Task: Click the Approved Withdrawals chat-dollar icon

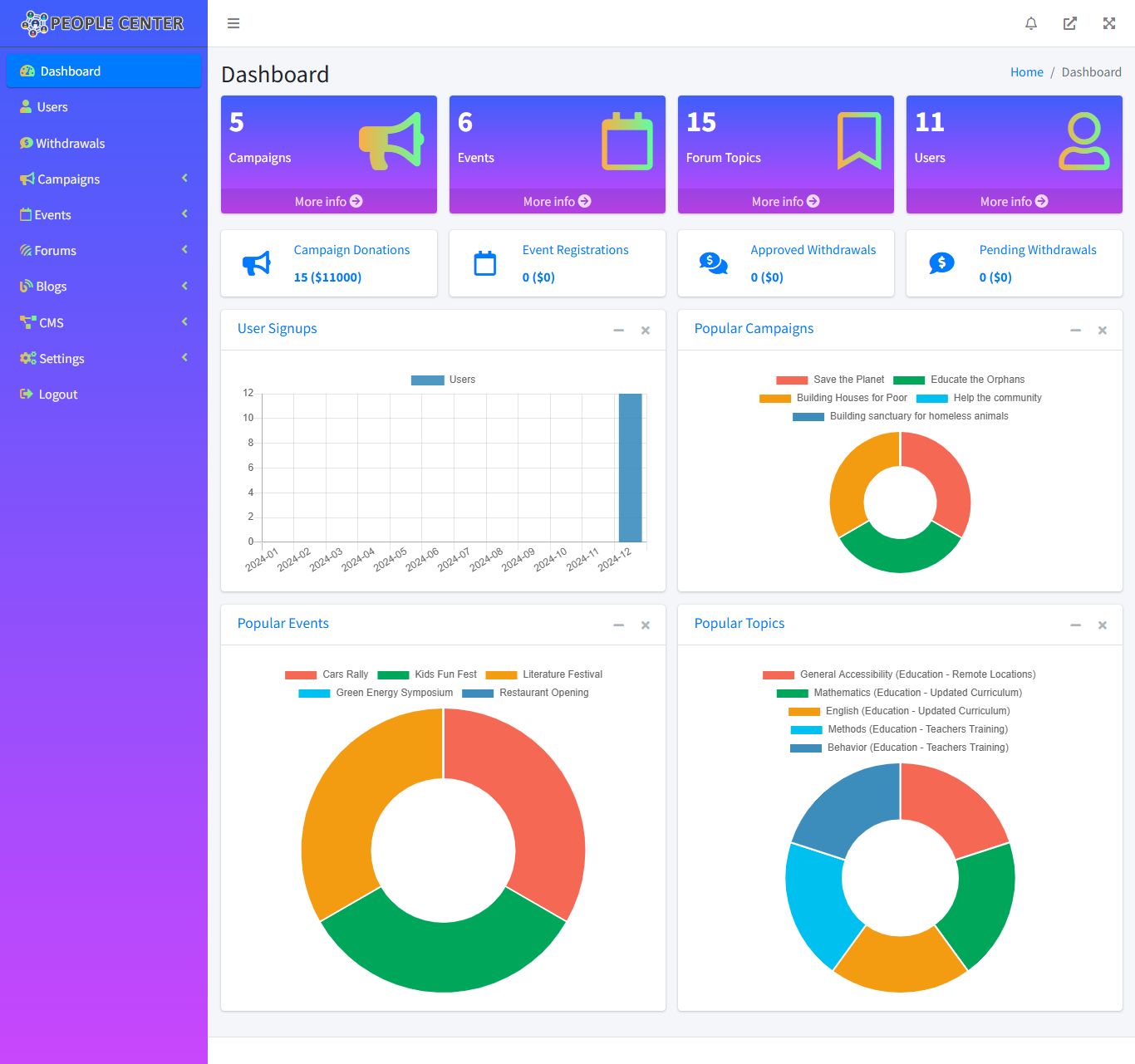Action: 714,263
